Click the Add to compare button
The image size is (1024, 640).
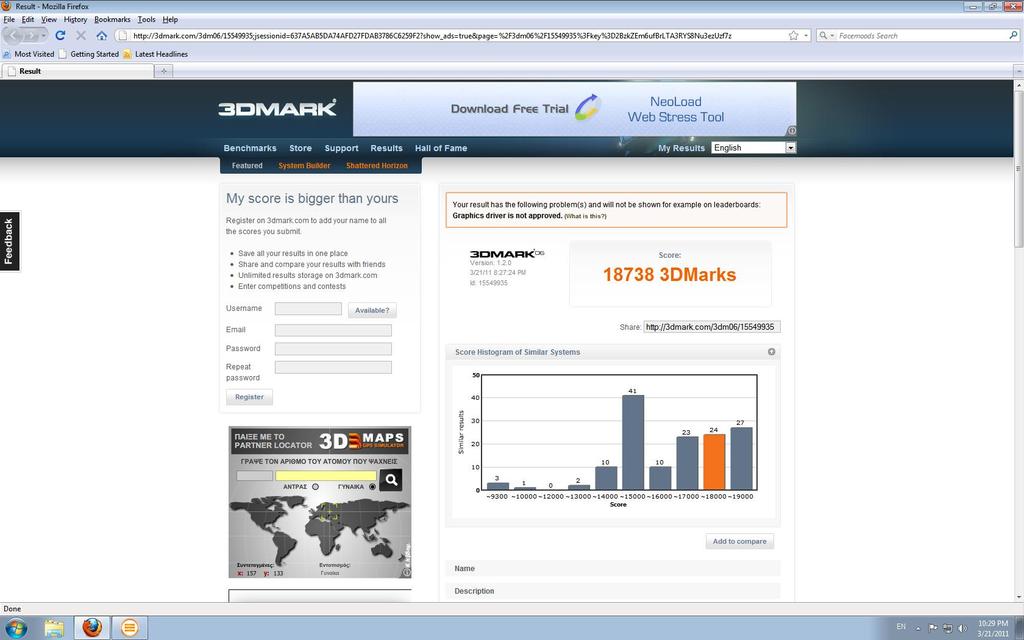(x=739, y=541)
